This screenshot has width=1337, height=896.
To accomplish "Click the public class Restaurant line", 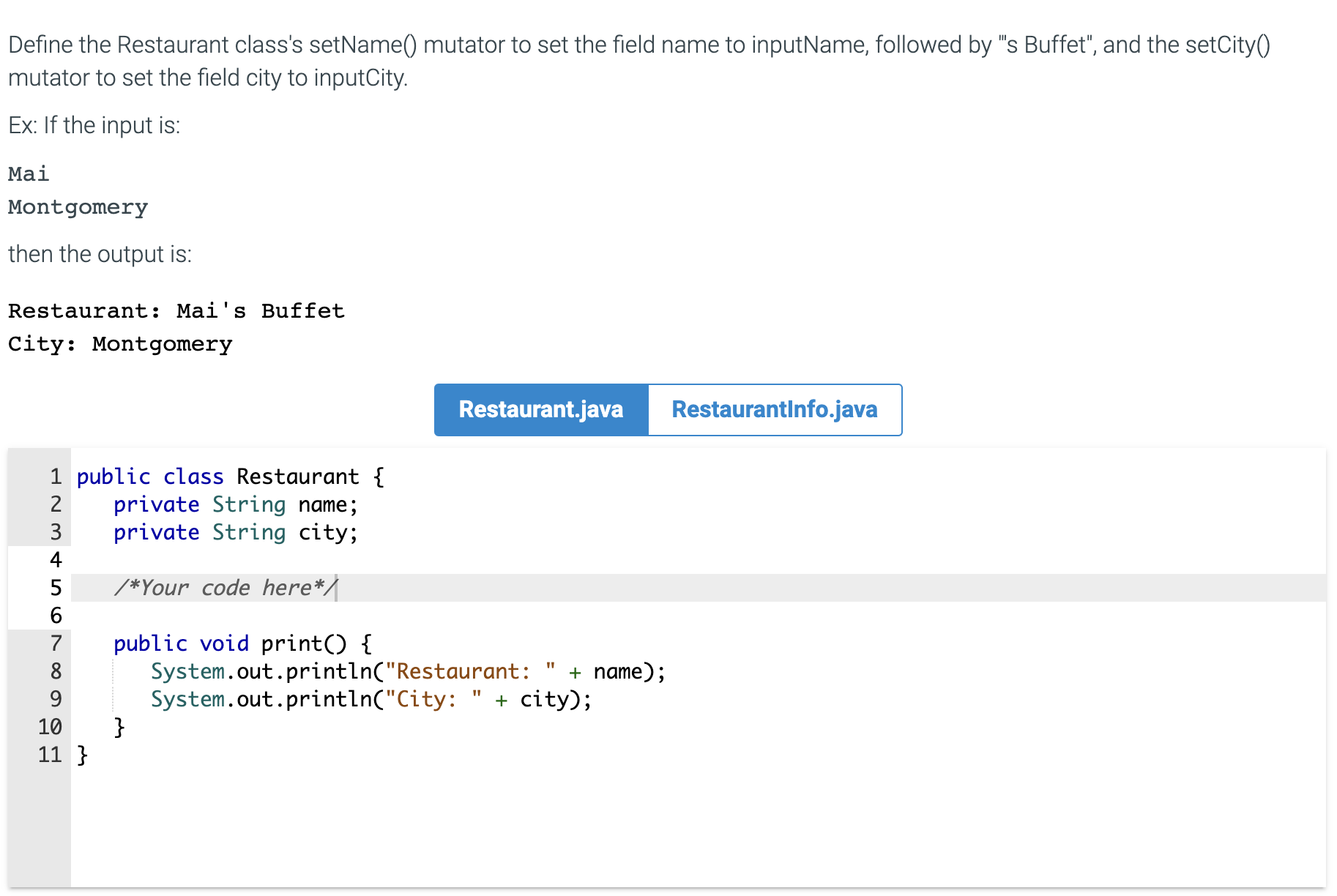I will [x=227, y=477].
